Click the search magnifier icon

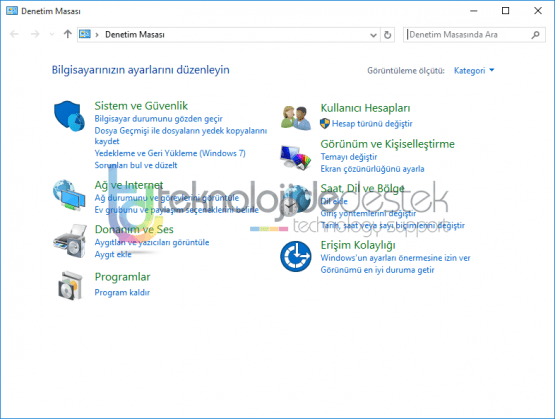[536, 35]
